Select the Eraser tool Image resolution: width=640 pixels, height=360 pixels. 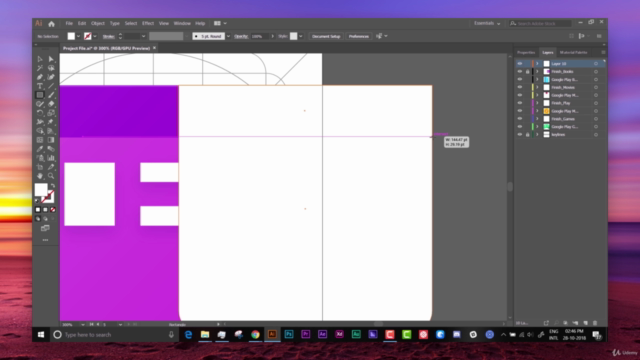51,104
